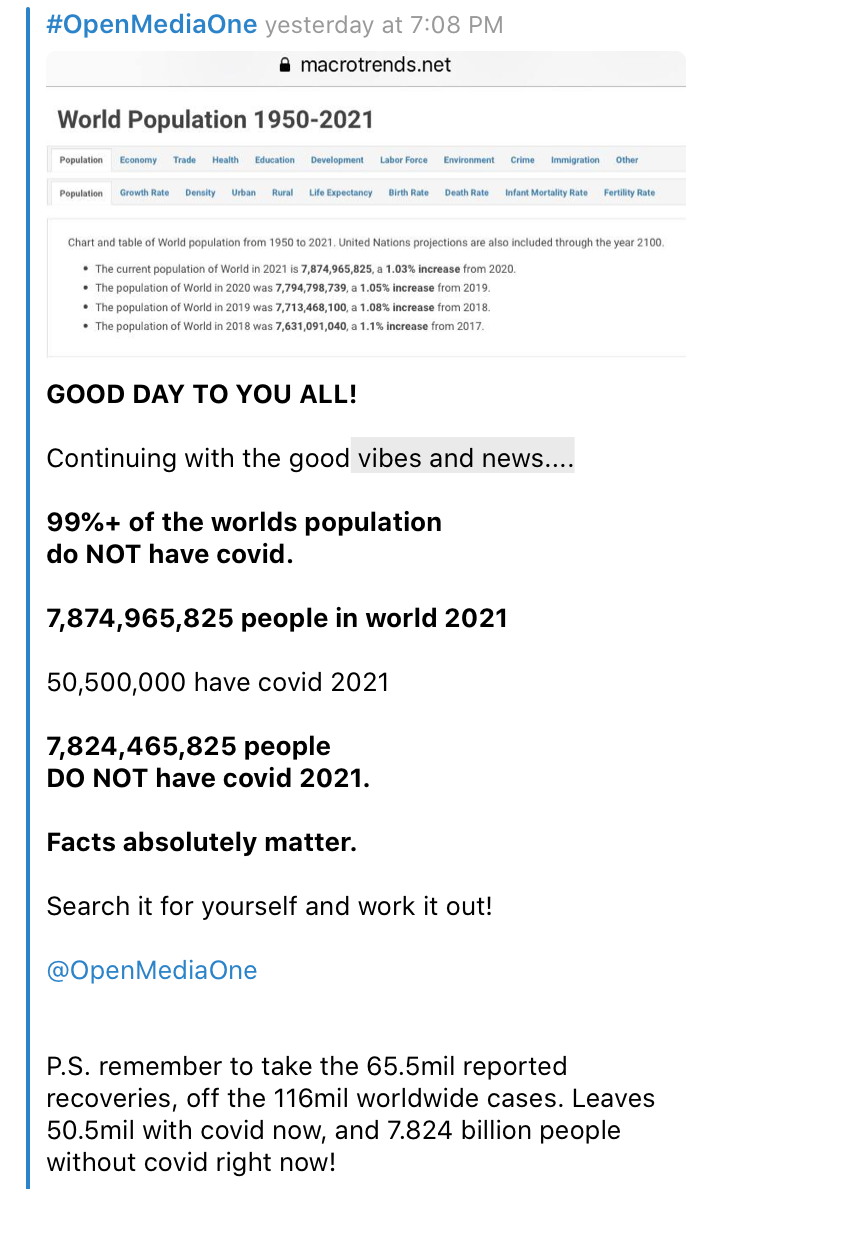
Task: Open the Development tab
Action: pos(337,160)
